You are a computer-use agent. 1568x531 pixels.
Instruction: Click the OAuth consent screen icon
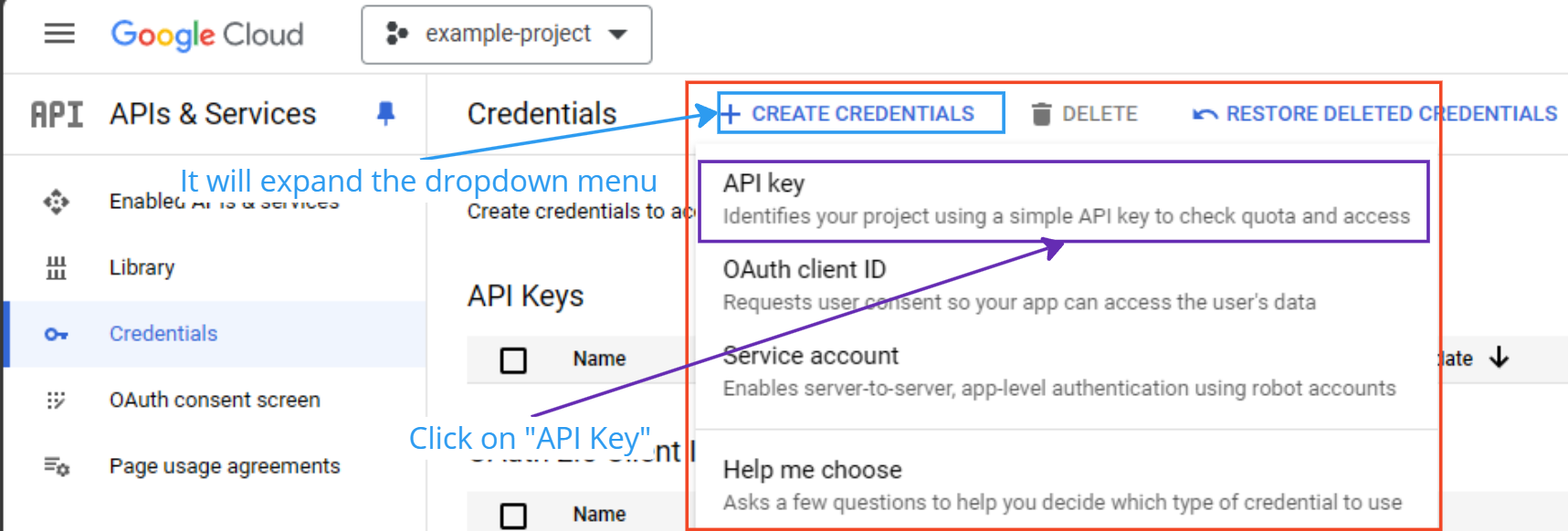(57, 401)
